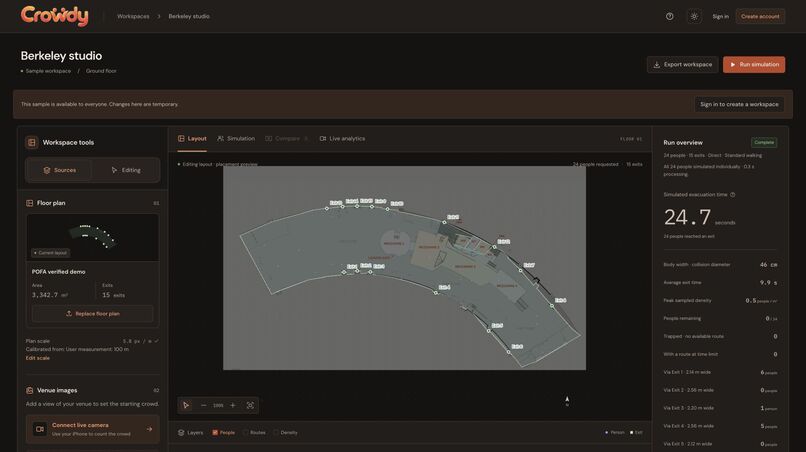Click the 3,342.7 m² area value
The height and width of the screenshot is (452, 806).
[50, 295]
